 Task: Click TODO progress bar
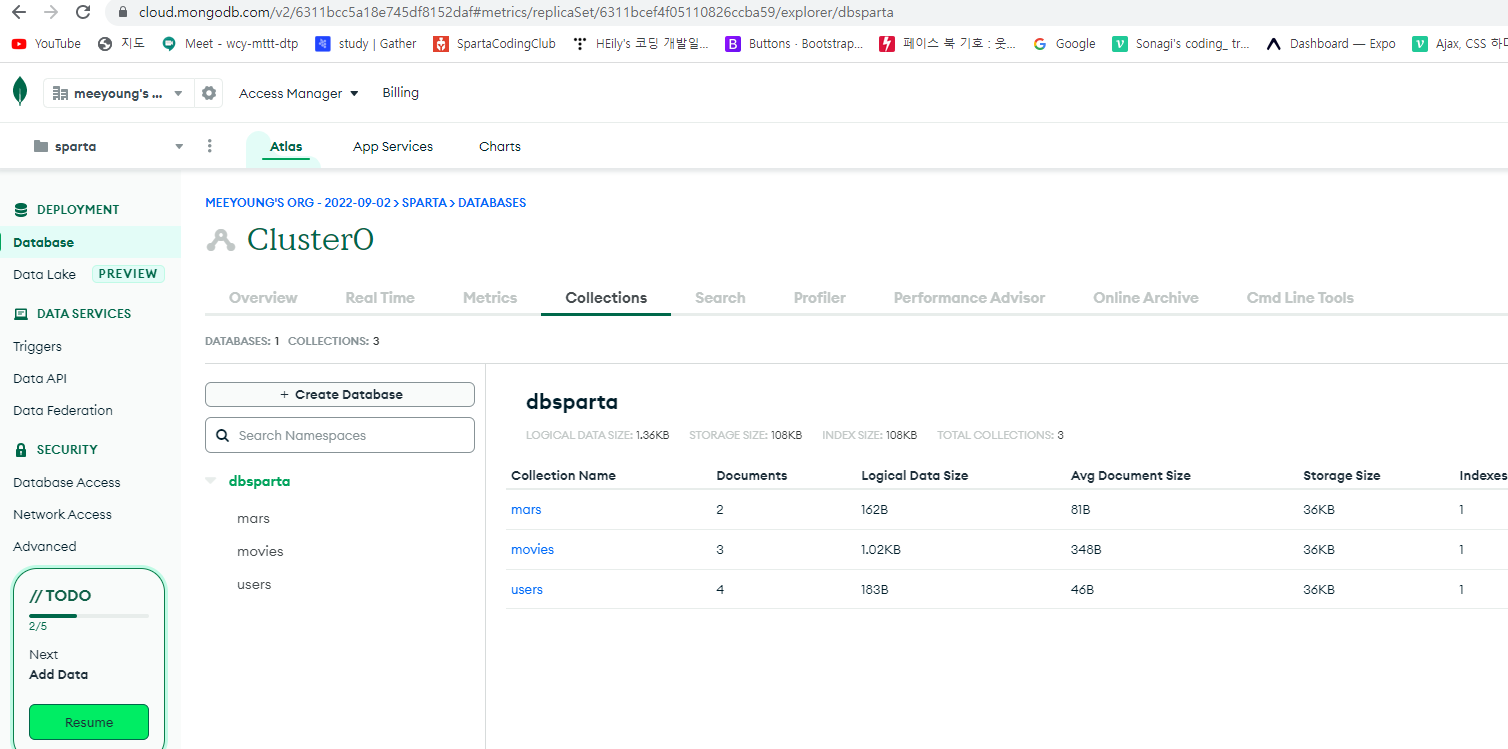coord(89,616)
